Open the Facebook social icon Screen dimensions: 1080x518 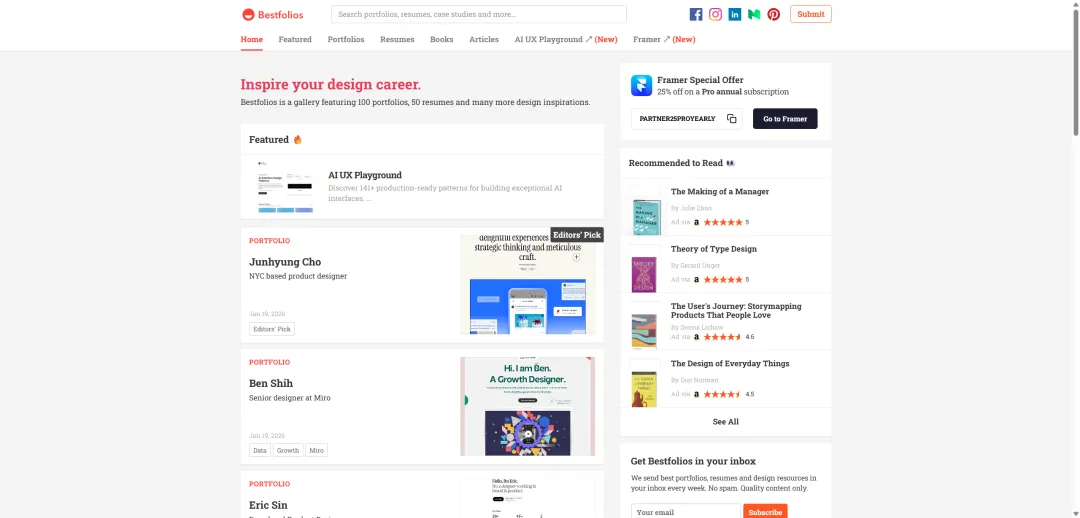tap(696, 14)
